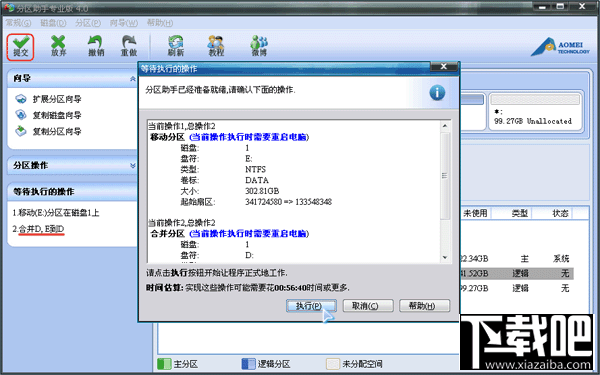Click the 刷新 (refresh) toolbar icon
Screen dimensions: 600x375
coord(176,46)
